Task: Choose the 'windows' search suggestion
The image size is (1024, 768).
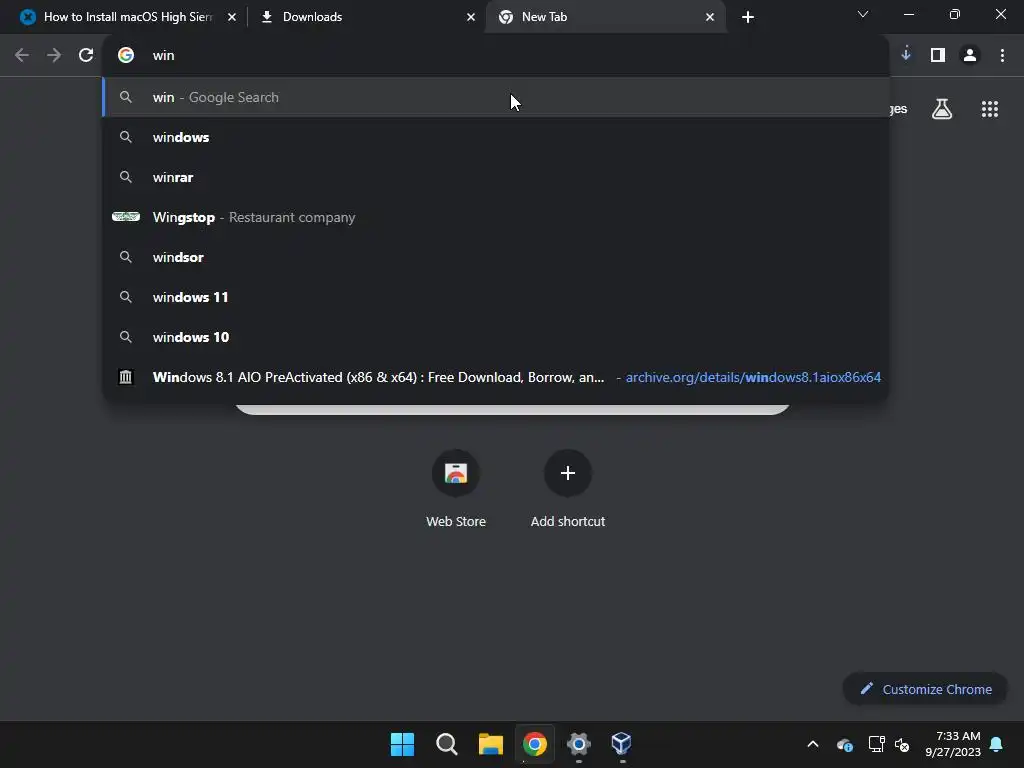Action: tap(496, 137)
